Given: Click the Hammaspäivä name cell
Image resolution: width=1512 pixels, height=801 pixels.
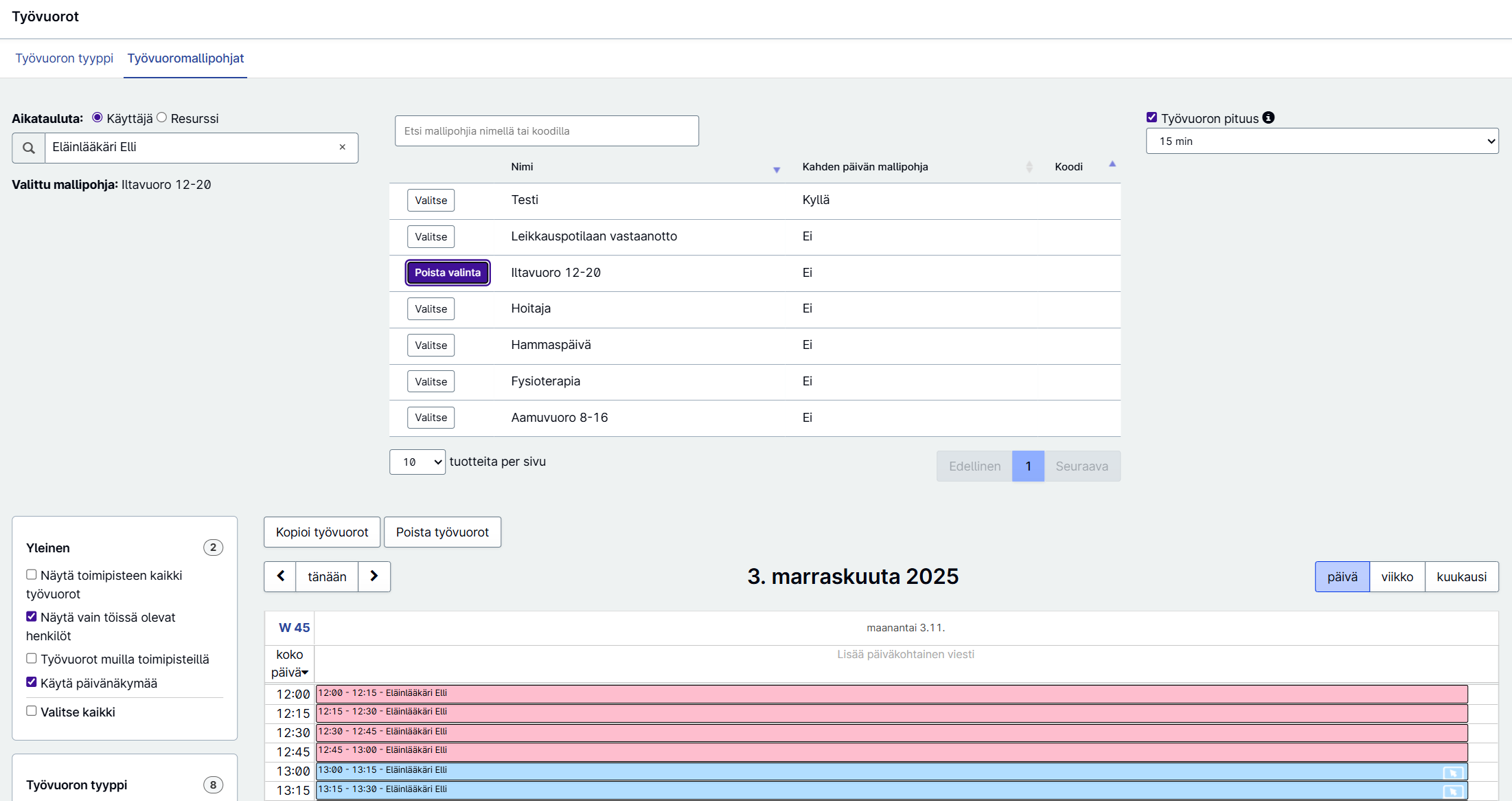Looking at the screenshot, I should click(x=551, y=345).
